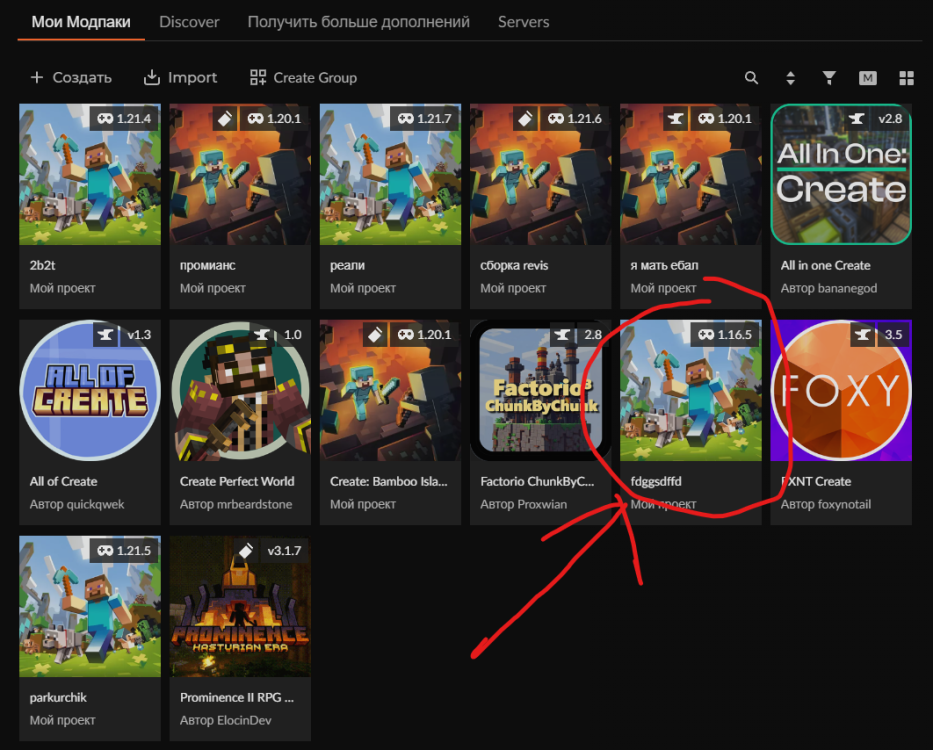Click the plus icon next to Создать
Viewport: 933px width, 750px height.
tap(37, 77)
